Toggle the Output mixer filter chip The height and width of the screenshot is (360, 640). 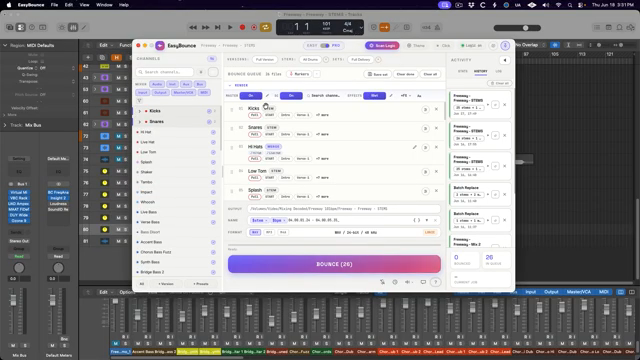[x=160, y=93]
